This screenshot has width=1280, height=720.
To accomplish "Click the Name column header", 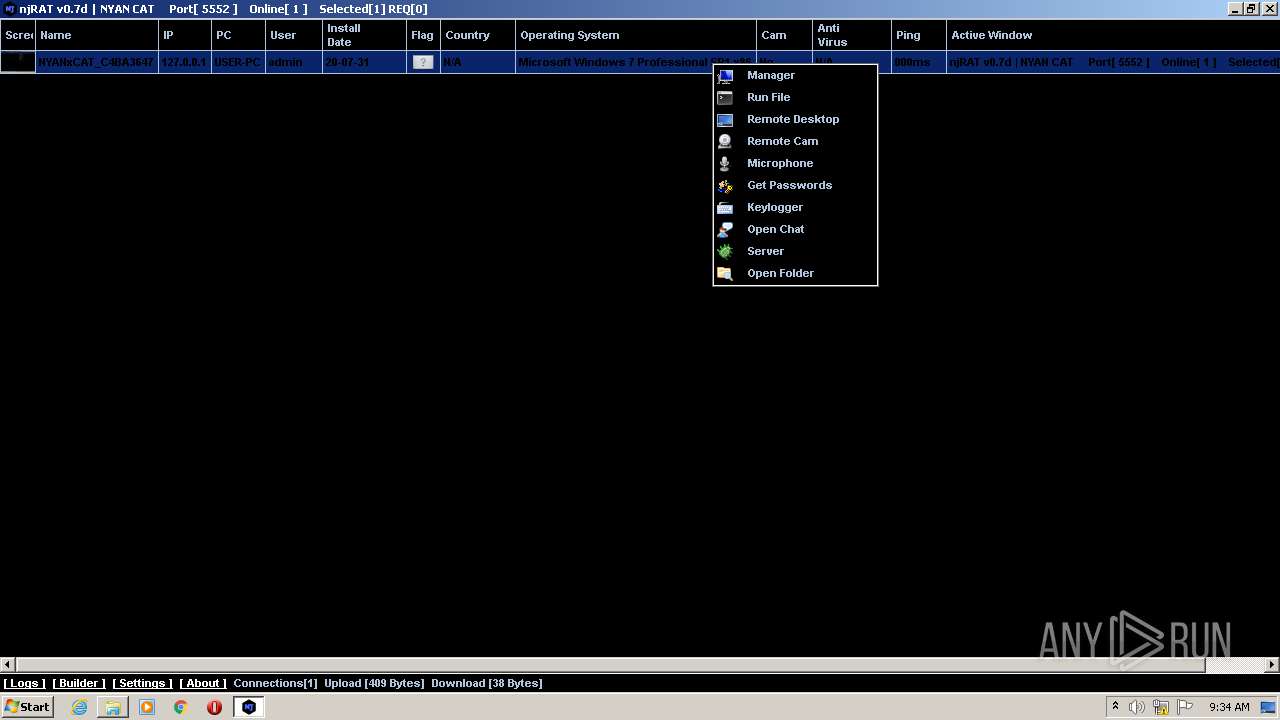I will point(97,35).
